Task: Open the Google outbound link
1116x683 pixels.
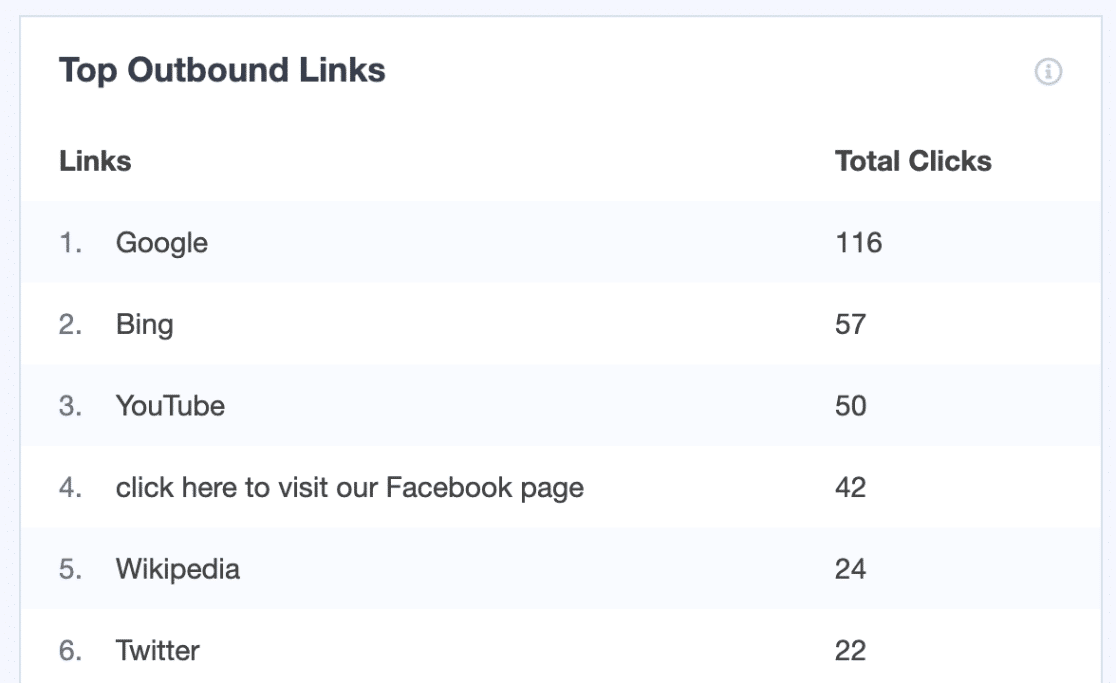Action: (162, 243)
